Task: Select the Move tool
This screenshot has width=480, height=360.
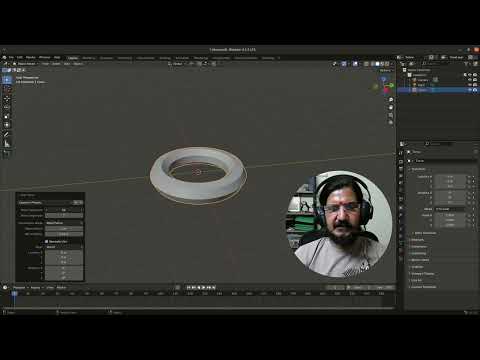Action: (x=7, y=99)
